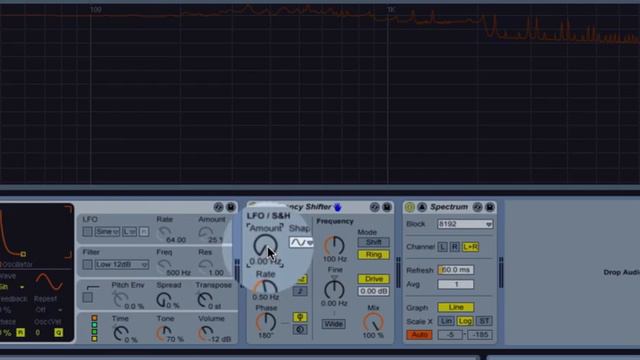Click the fold triangle icon in Spectrum header
This screenshot has height=360, width=640.
pos(422,207)
